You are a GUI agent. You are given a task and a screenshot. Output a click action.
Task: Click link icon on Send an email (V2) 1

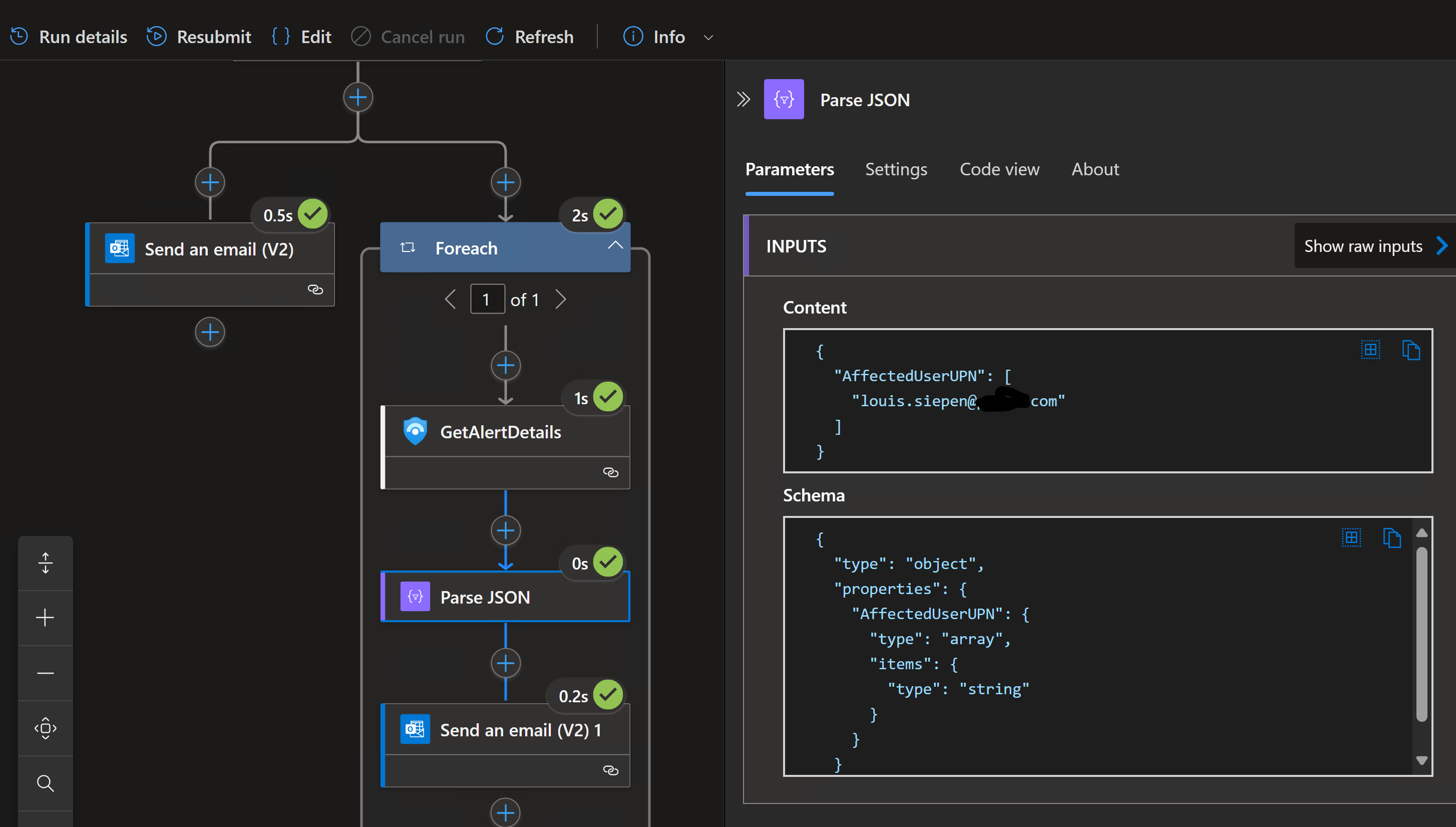[610, 771]
